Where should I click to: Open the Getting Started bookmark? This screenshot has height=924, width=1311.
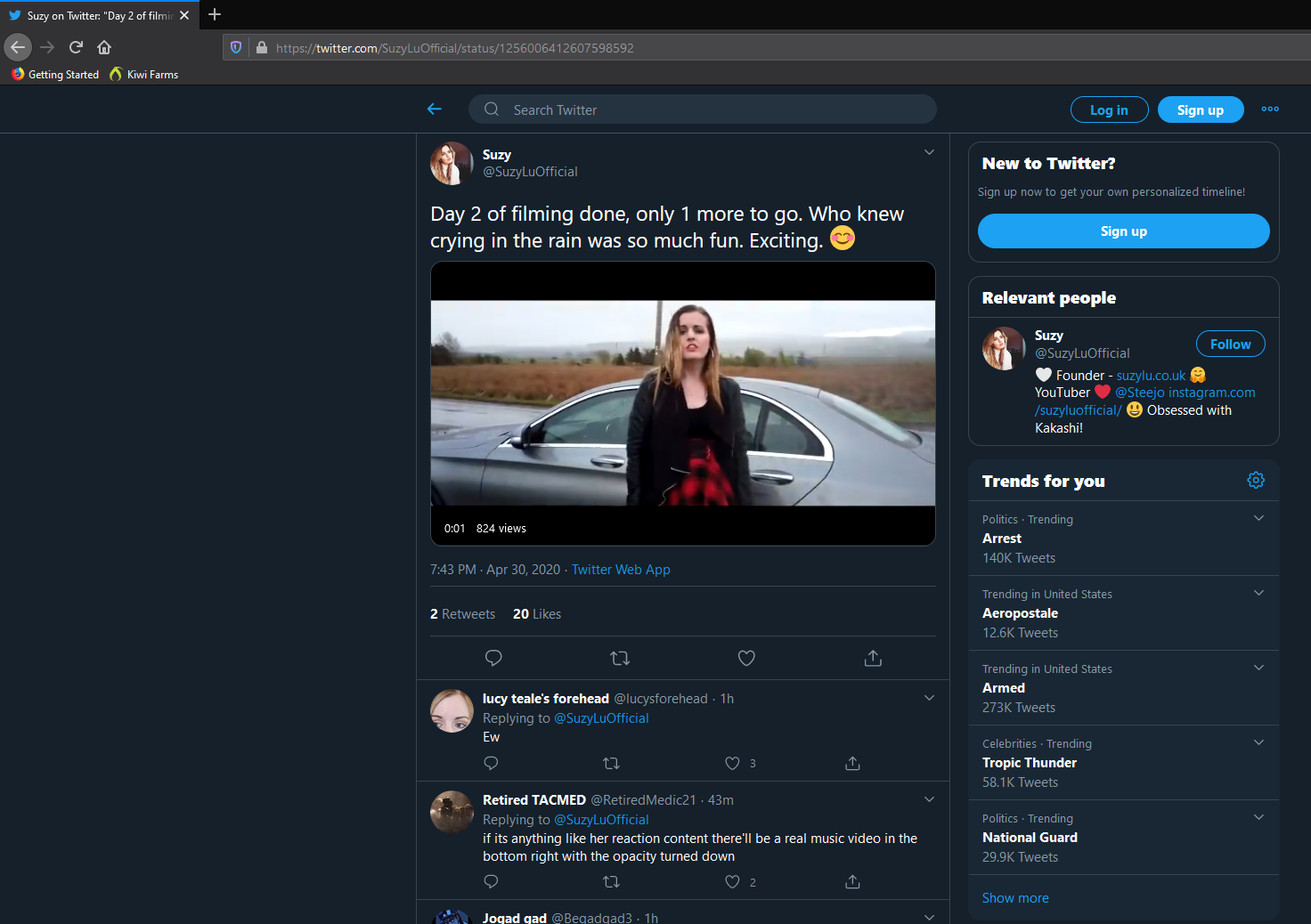[x=55, y=75]
